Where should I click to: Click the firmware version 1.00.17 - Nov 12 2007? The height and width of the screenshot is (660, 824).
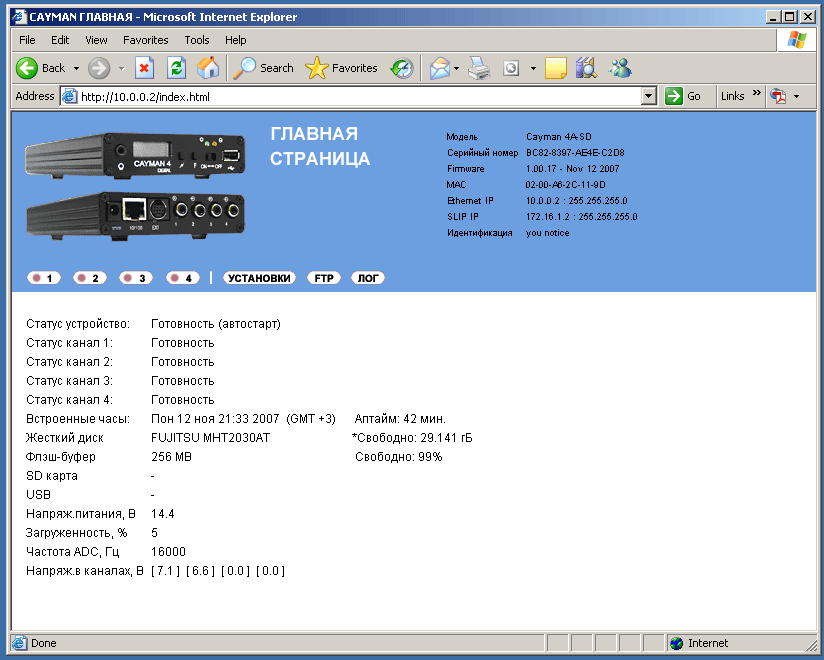click(572, 169)
